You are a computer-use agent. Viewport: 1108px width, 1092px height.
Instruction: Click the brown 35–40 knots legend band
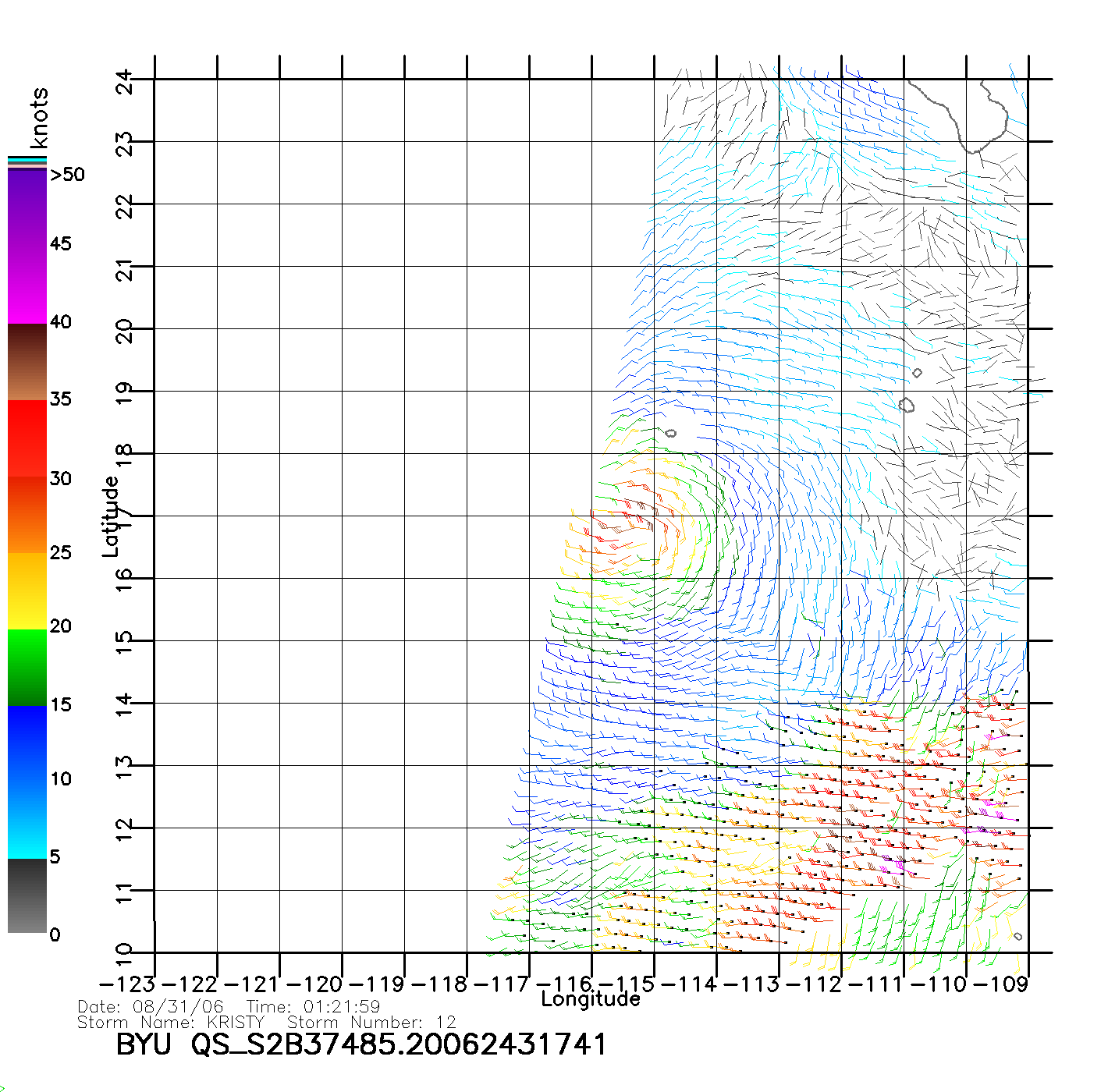point(27,363)
